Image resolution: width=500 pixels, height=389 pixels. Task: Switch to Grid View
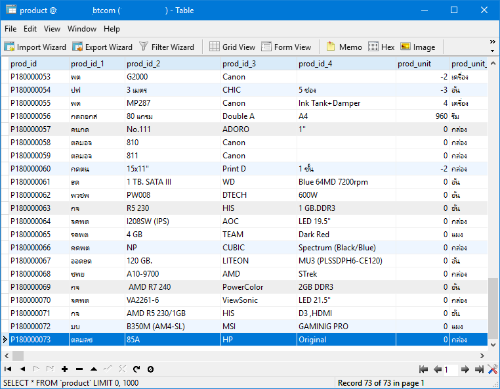[x=232, y=47]
